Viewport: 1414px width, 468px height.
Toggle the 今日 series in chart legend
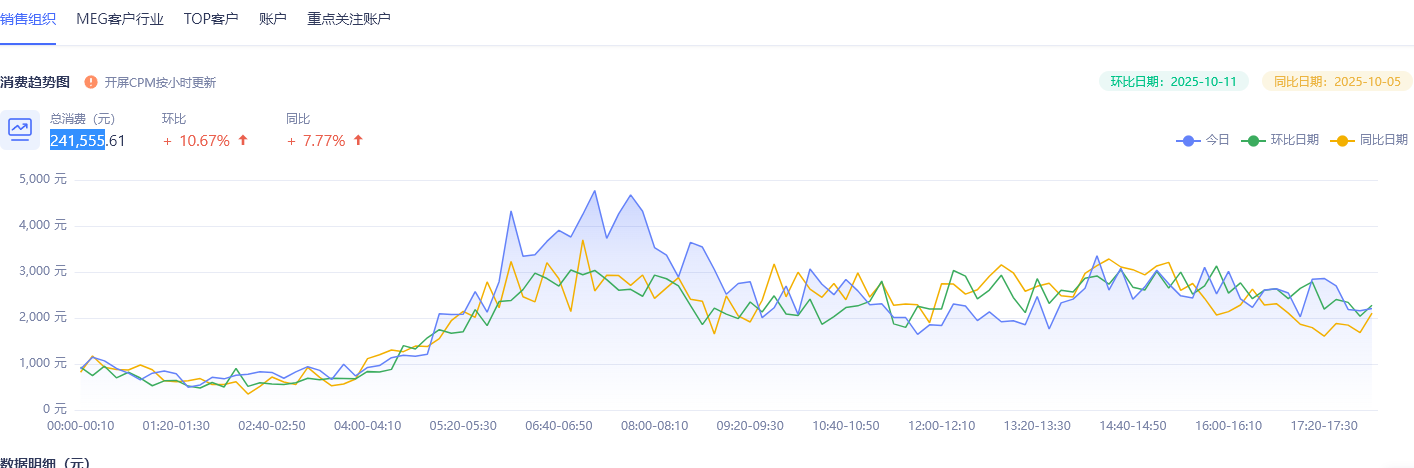pyautogui.click(x=1203, y=141)
